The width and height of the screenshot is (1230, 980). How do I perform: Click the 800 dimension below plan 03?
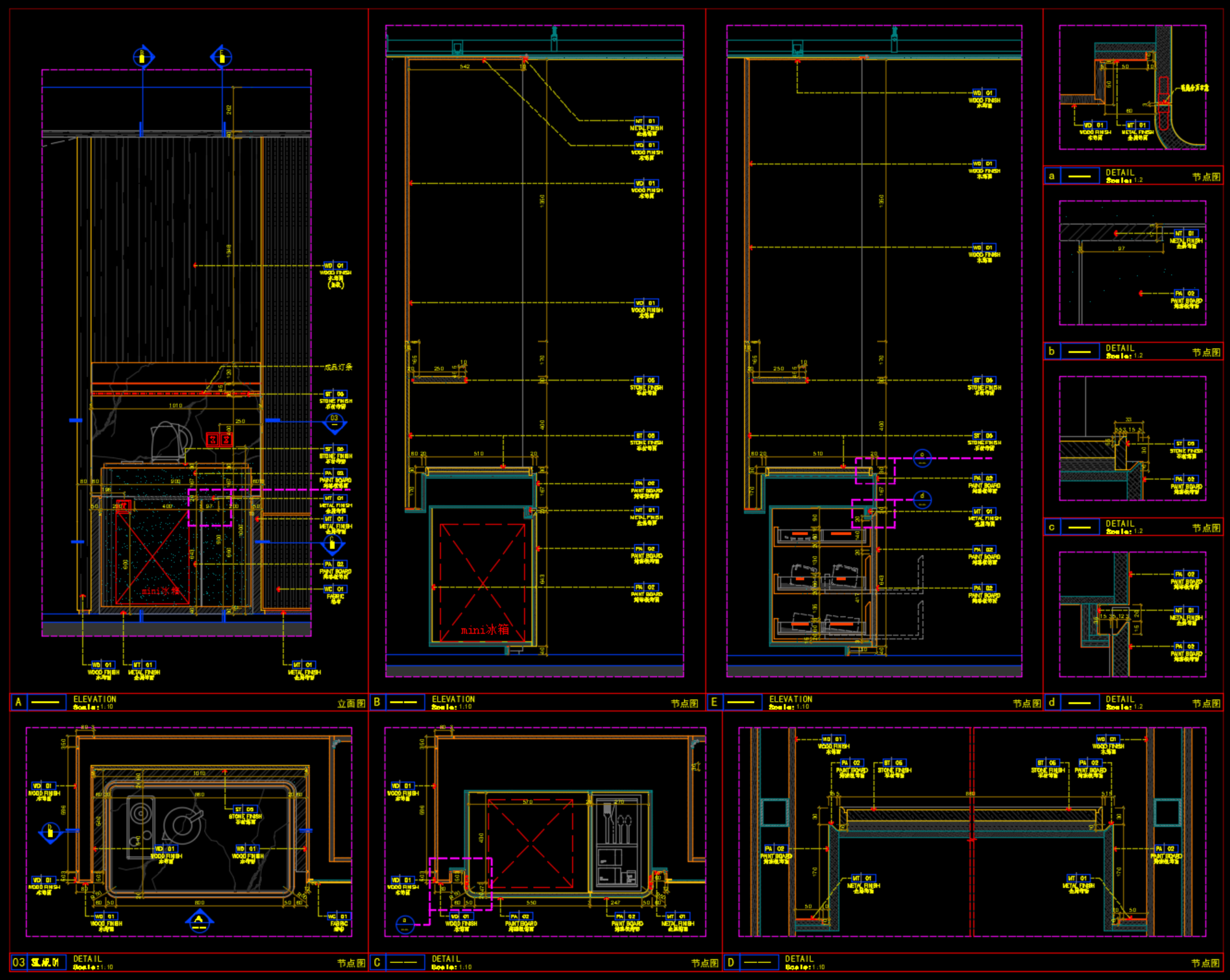point(199,902)
